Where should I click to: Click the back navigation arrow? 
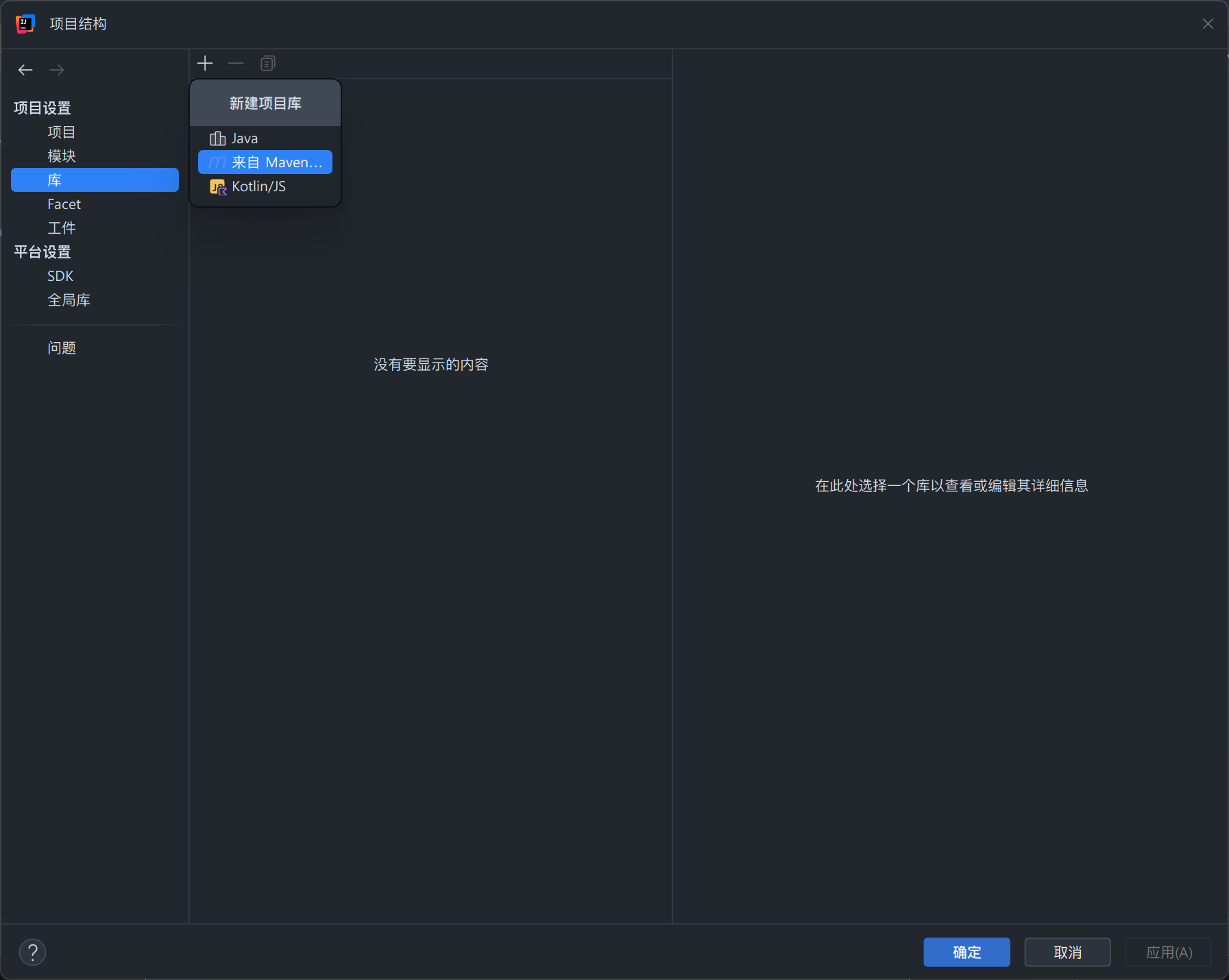[25, 70]
